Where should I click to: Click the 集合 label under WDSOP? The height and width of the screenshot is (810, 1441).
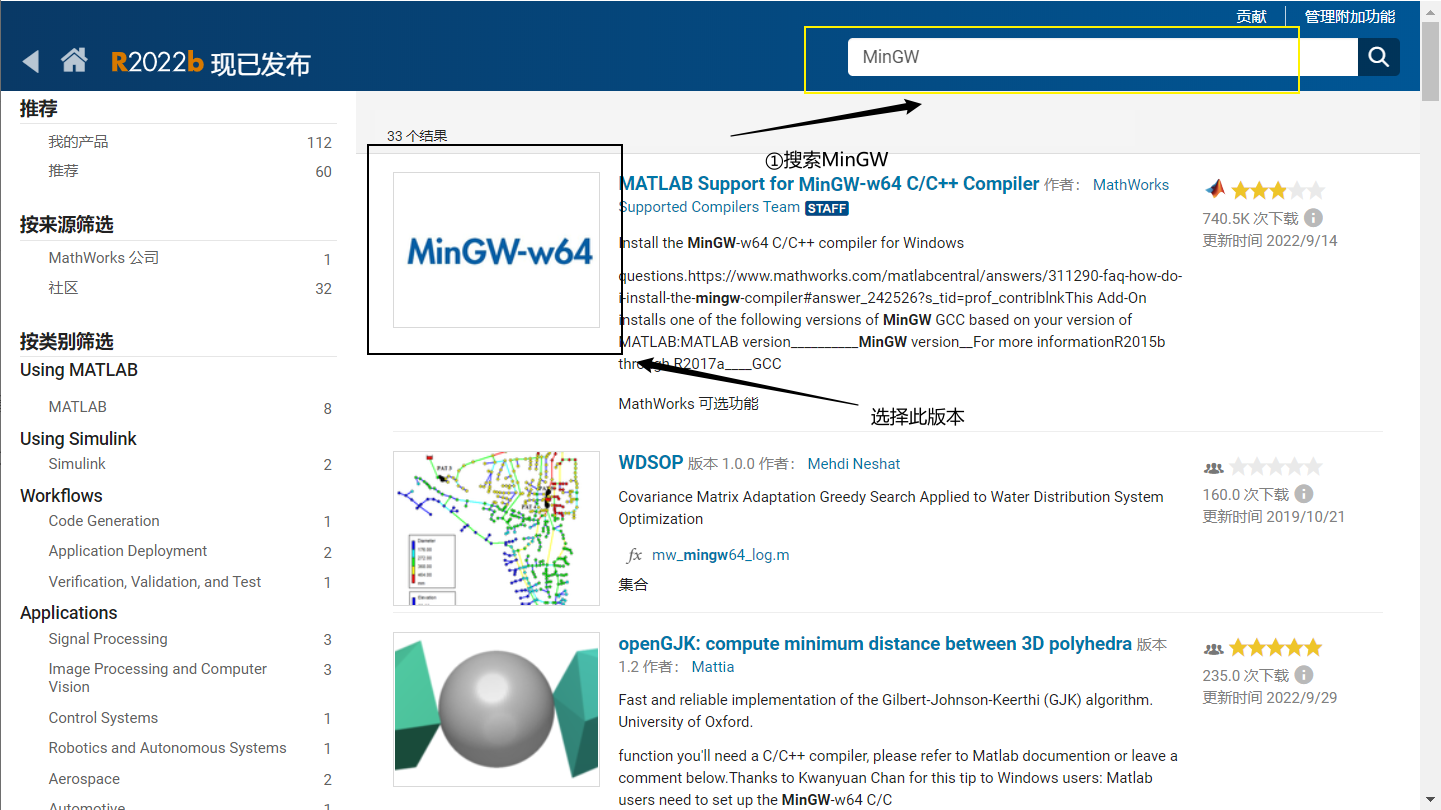(633, 585)
